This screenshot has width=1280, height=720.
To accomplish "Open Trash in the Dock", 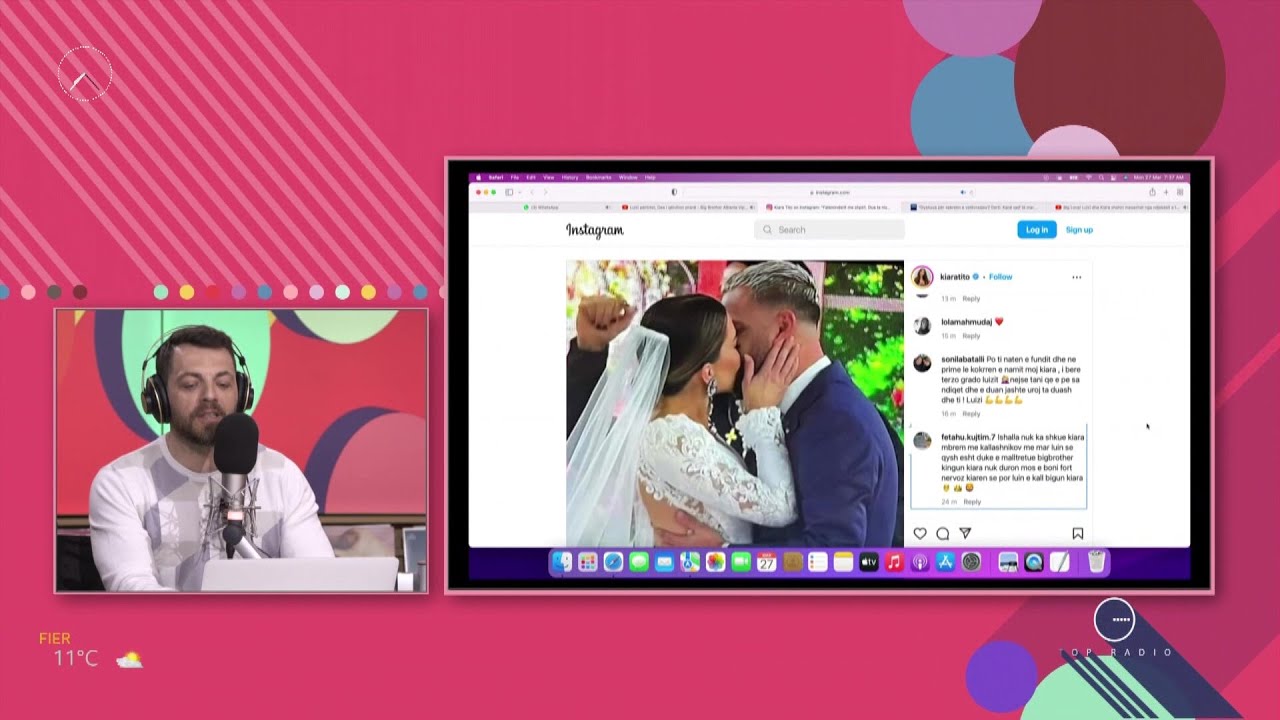I will (x=1096, y=562).
